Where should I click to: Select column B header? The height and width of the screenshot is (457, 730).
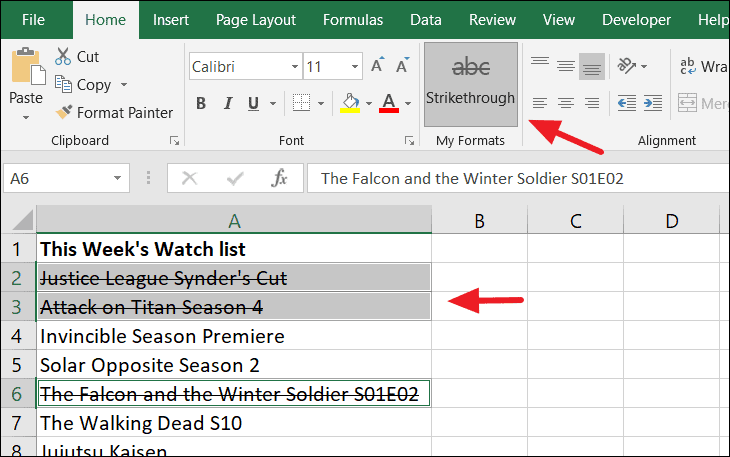pos(480,220)
